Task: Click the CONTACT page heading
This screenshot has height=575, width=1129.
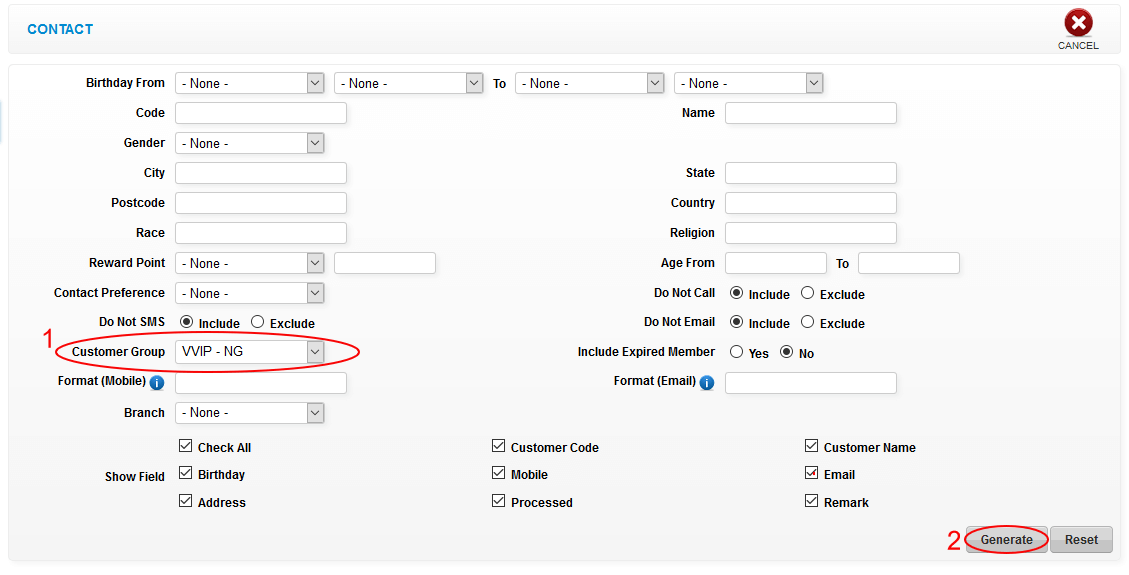Action: (60, 30)
